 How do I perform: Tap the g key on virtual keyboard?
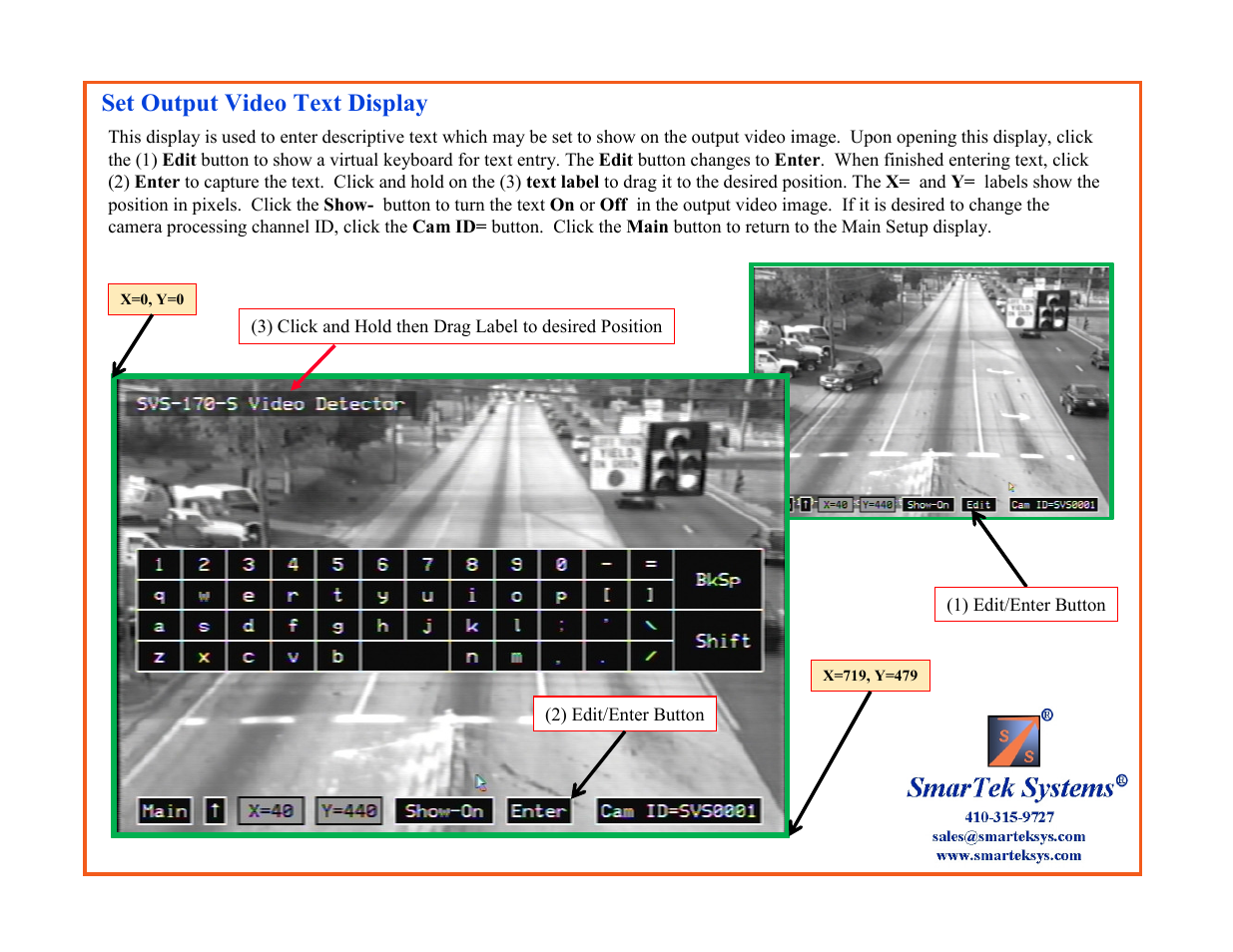coord(337,627)
